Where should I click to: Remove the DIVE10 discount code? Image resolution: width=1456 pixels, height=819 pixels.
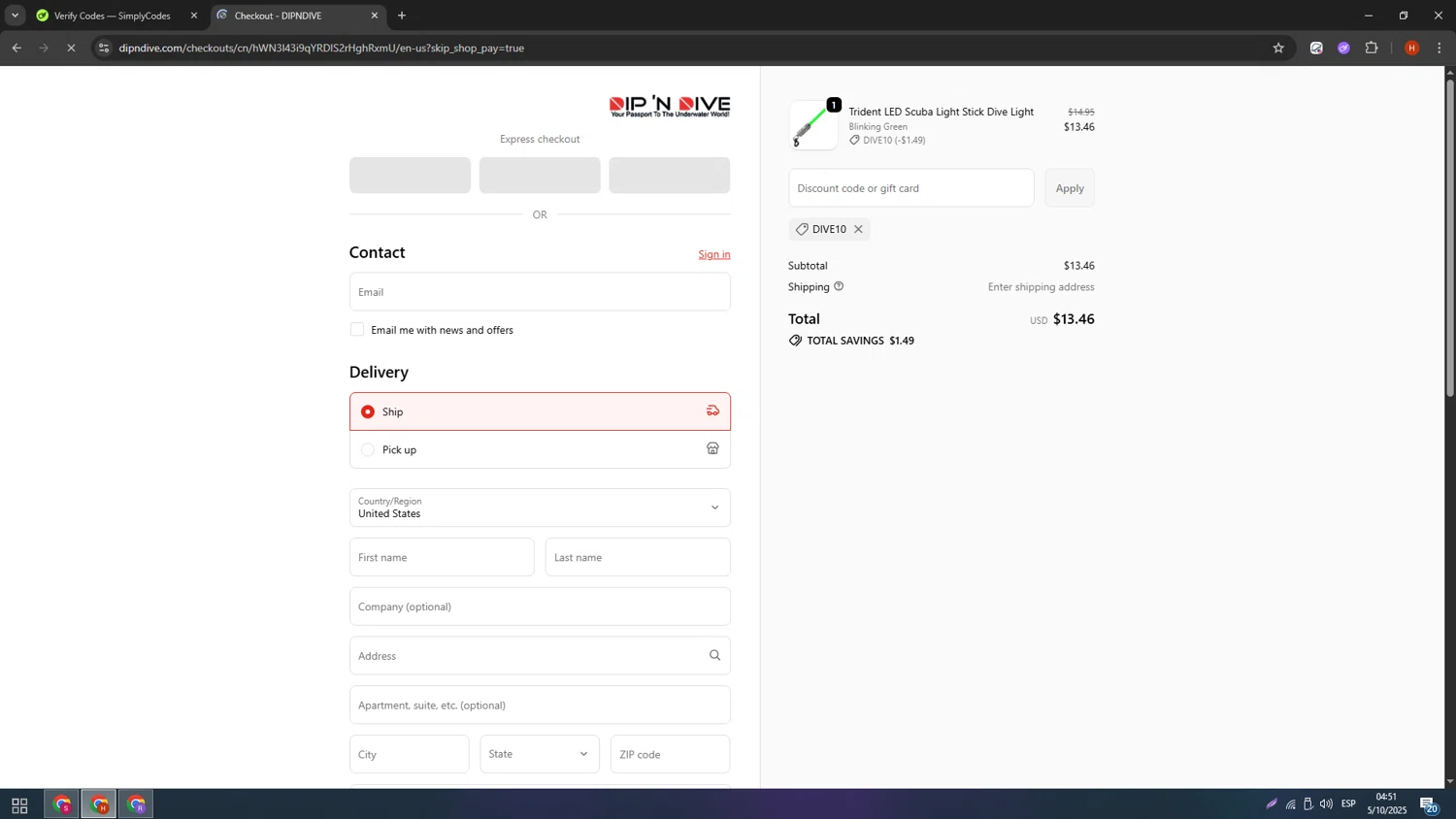click(x=858, y=229)
